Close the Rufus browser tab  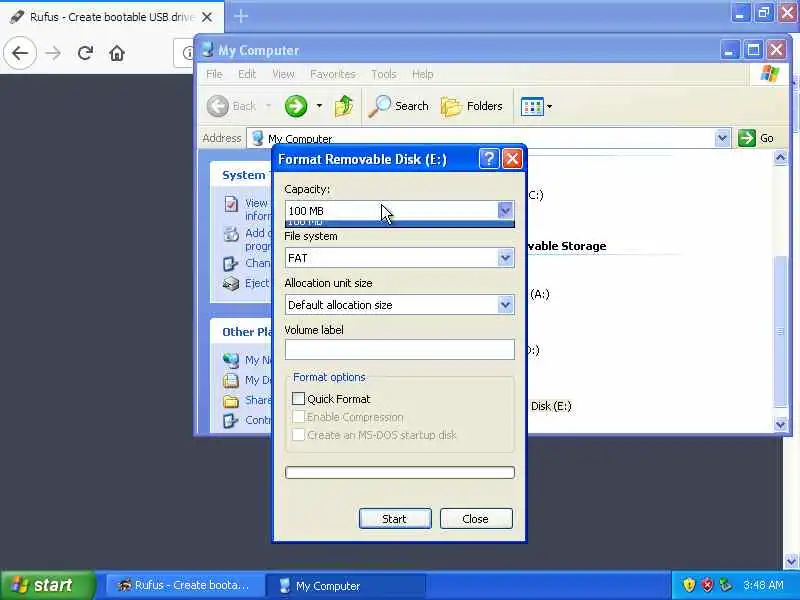207,17
